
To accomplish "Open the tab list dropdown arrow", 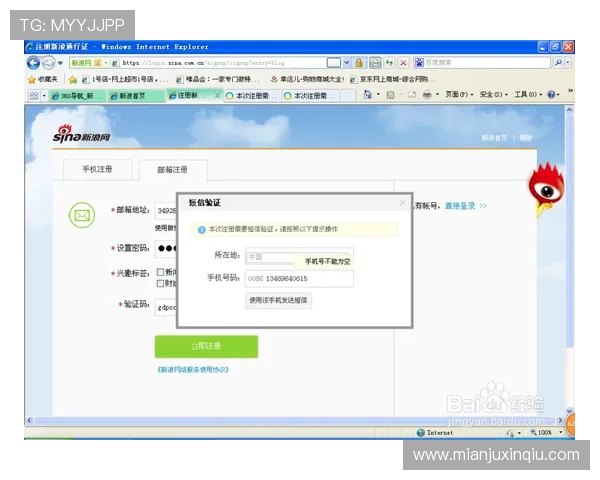I will click(x=44, y=96).
